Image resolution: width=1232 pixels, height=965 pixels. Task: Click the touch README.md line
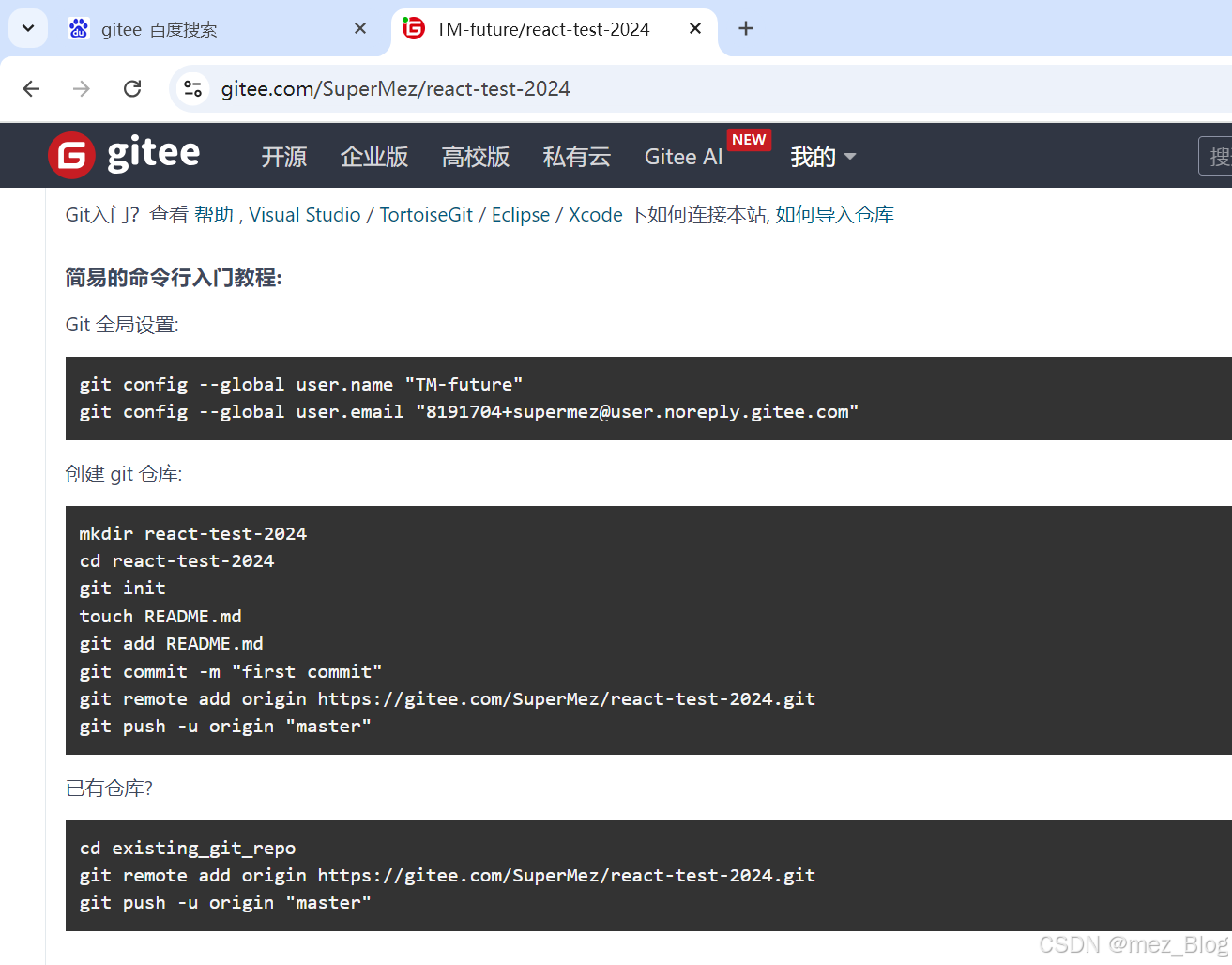pyautogui.click(x=160, y=617)
